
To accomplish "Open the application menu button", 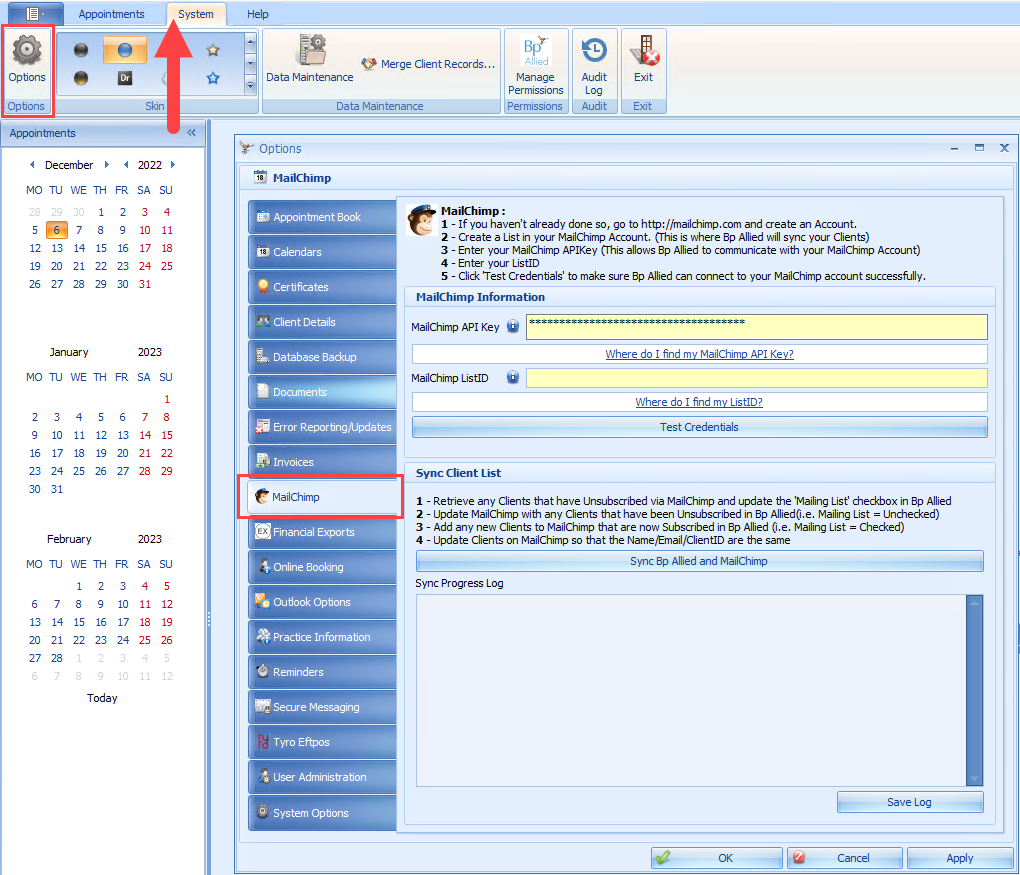I will pos(36,14).
